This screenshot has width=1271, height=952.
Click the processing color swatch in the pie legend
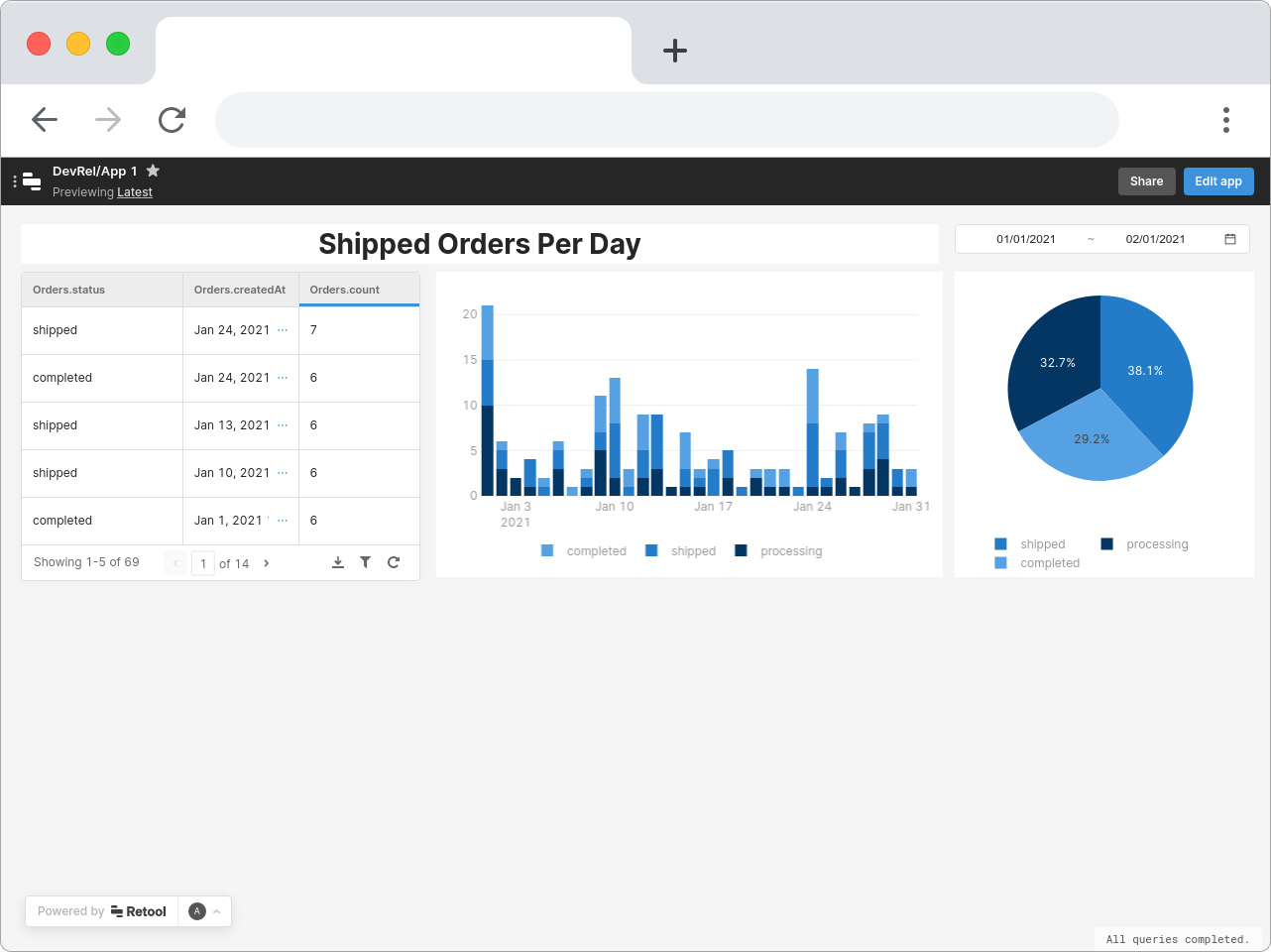1107,543
